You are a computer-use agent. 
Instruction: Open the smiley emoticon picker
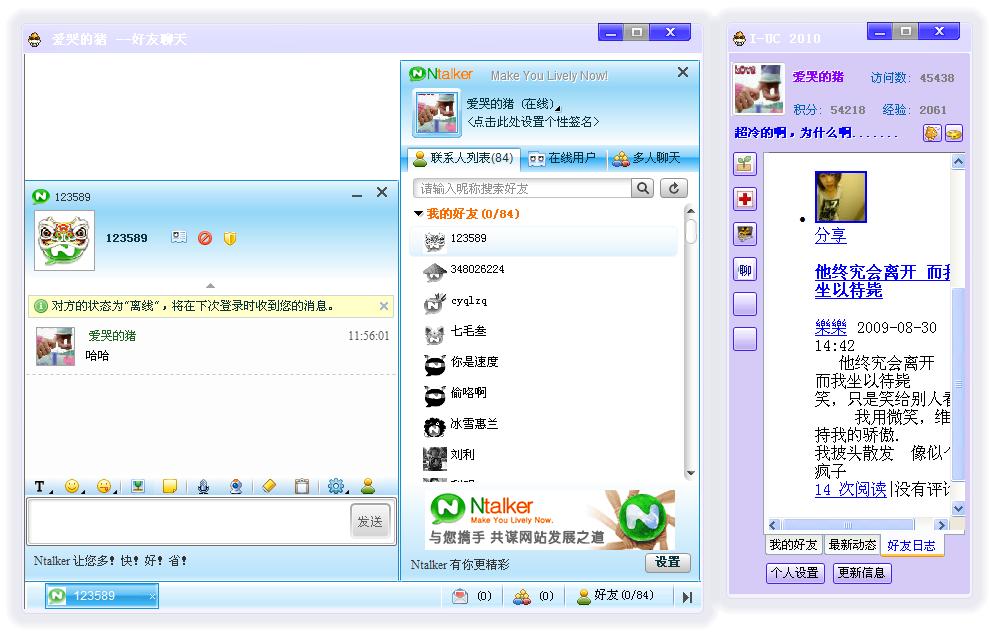[x=73, y=486]
